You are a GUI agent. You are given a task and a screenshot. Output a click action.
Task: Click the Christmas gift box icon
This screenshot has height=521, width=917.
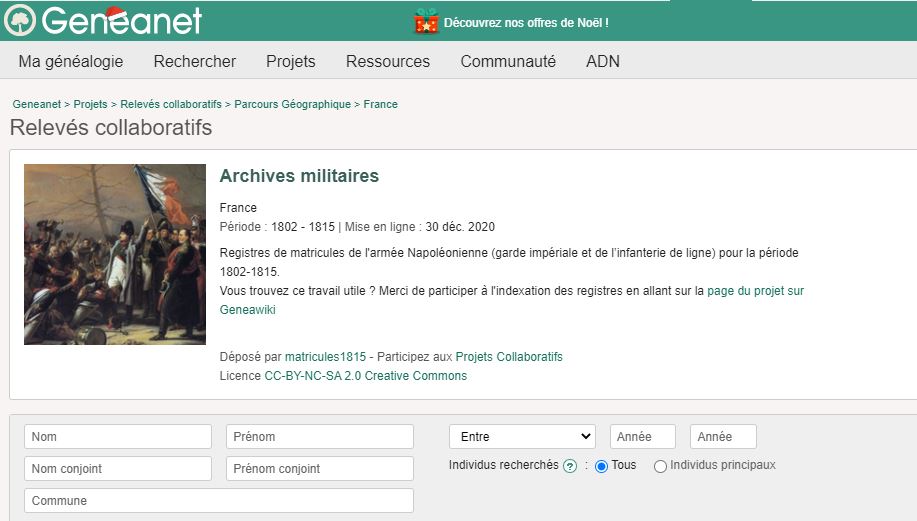[427, 21]
